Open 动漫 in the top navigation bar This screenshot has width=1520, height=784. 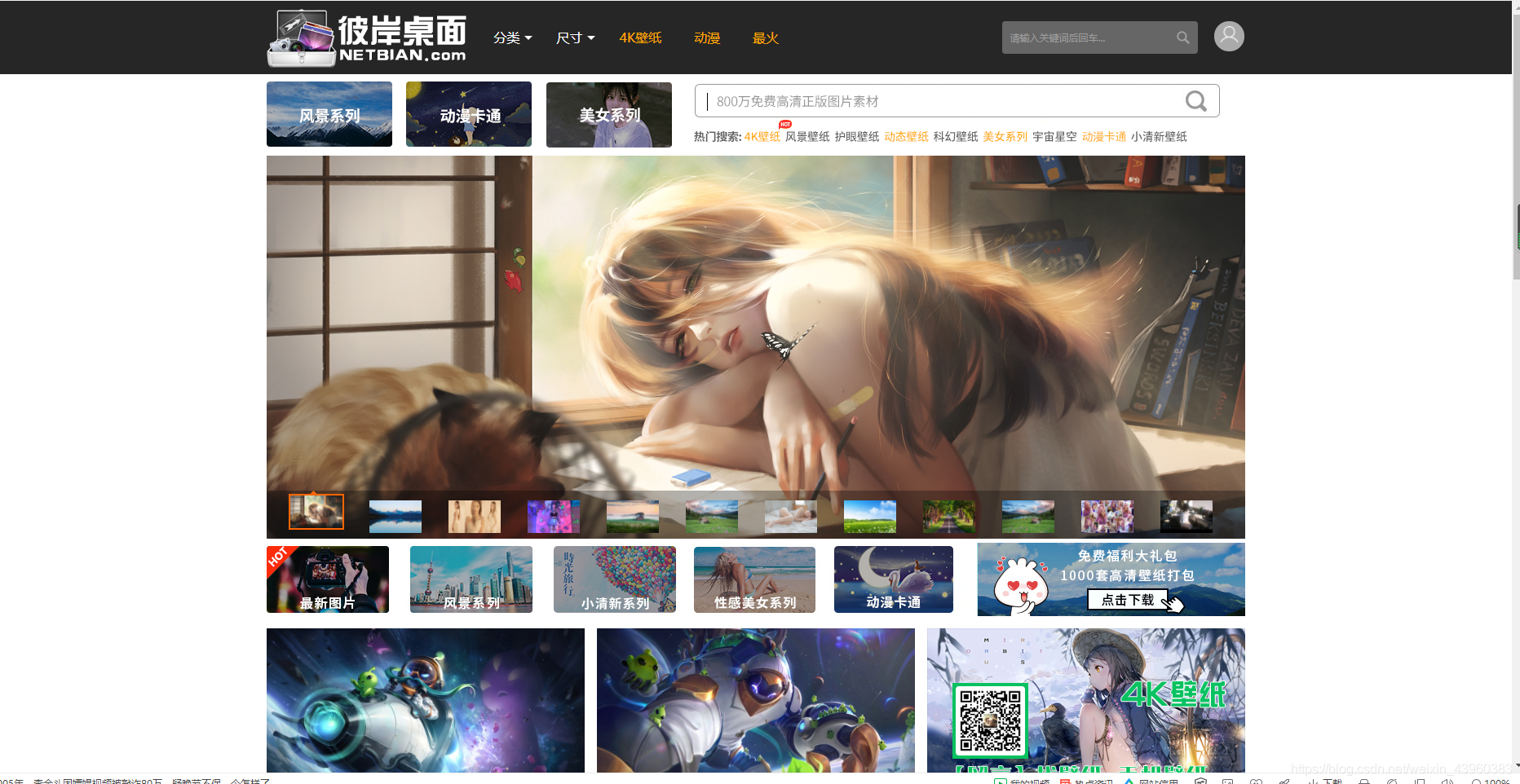[x=707, y=37]
